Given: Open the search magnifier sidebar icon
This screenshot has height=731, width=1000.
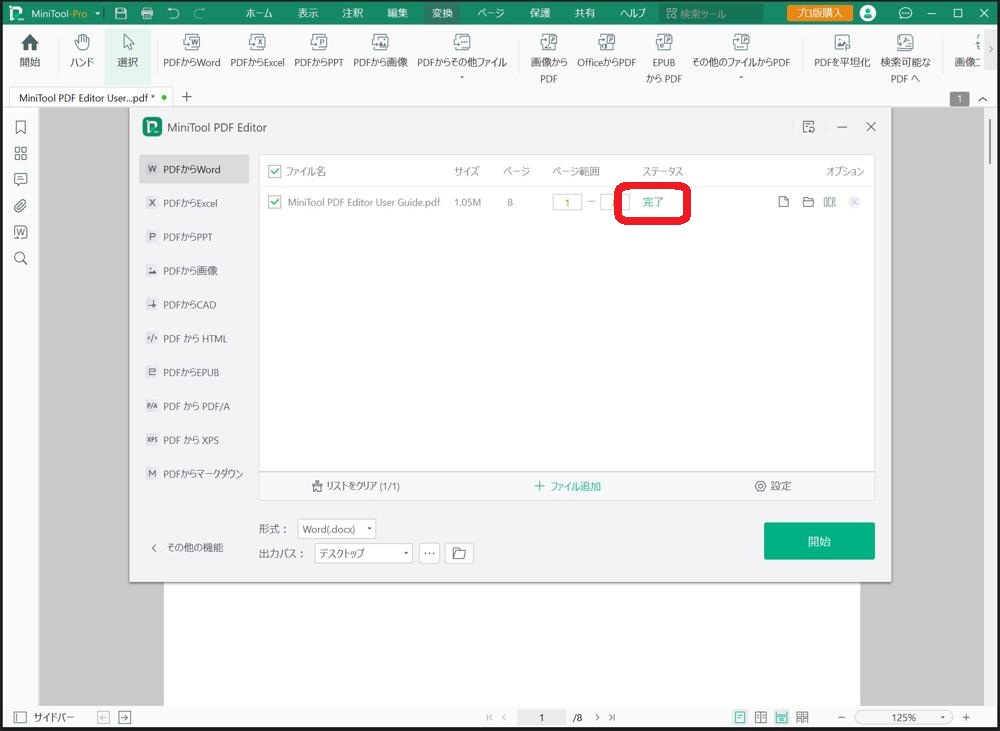Looking at the screenshot, I should pyautogui.click(x=20, y=258).
